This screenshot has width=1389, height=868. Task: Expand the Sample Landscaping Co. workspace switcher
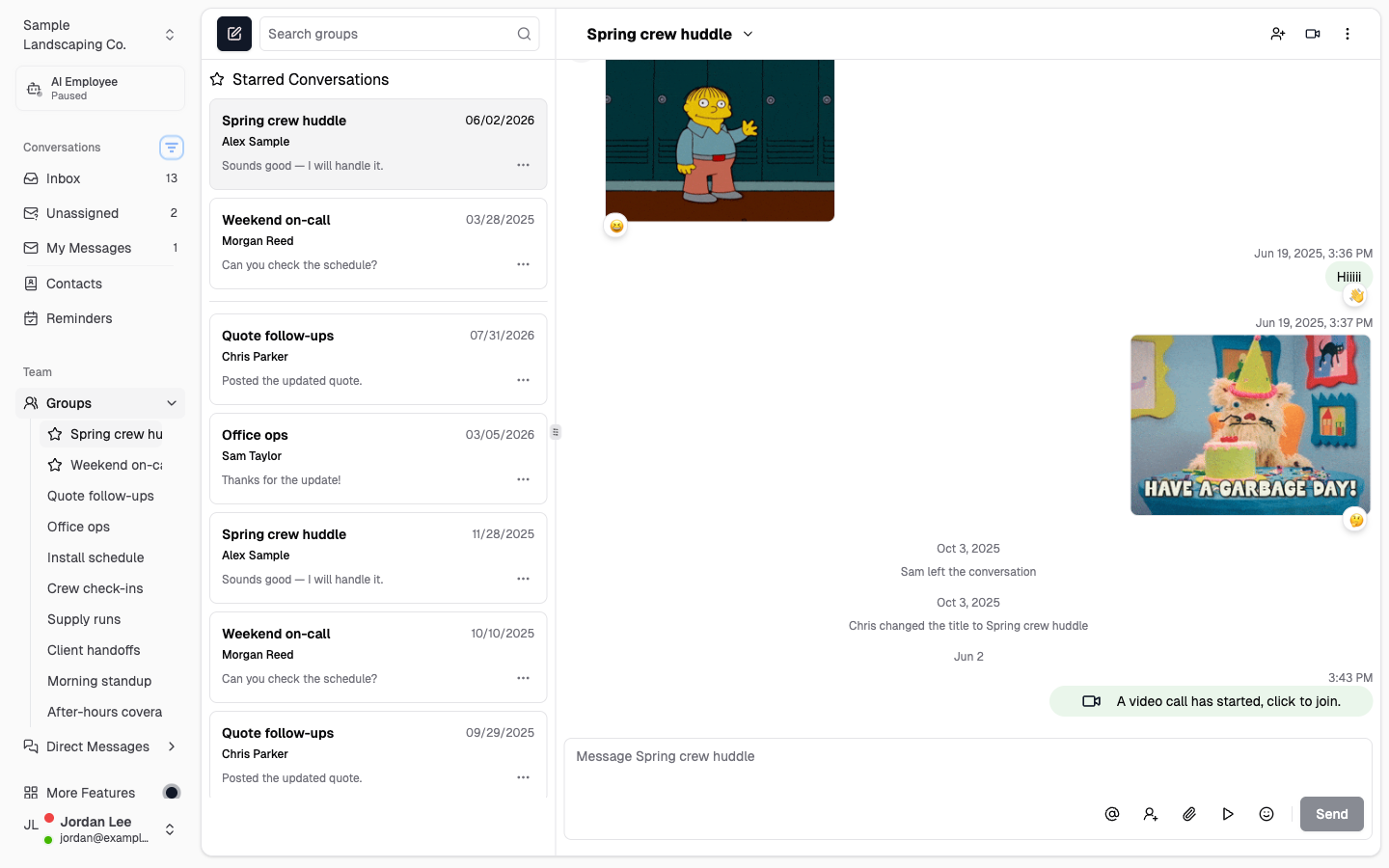point(170,35)
